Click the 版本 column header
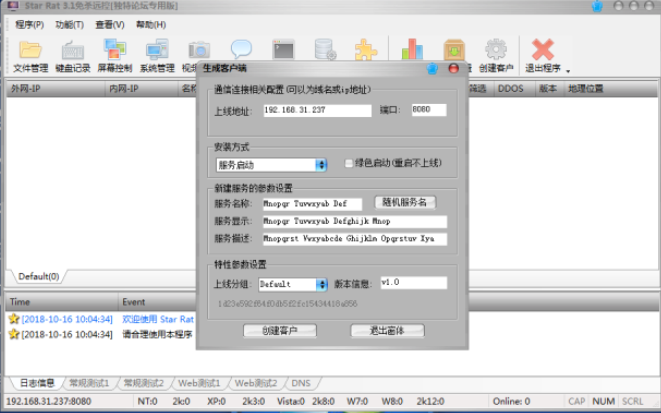This screenshot has width=661, height=413. [549, 88]
